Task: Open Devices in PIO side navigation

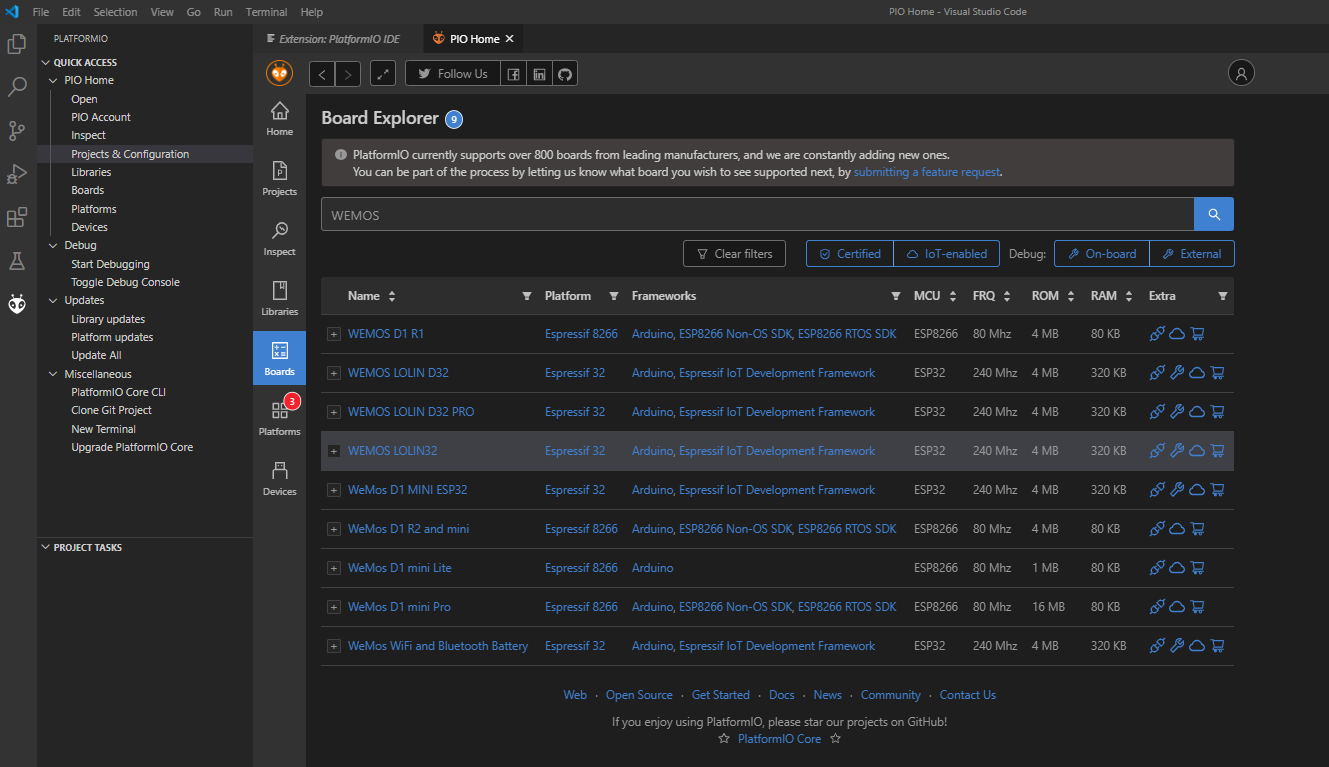Action: point(280,478)
